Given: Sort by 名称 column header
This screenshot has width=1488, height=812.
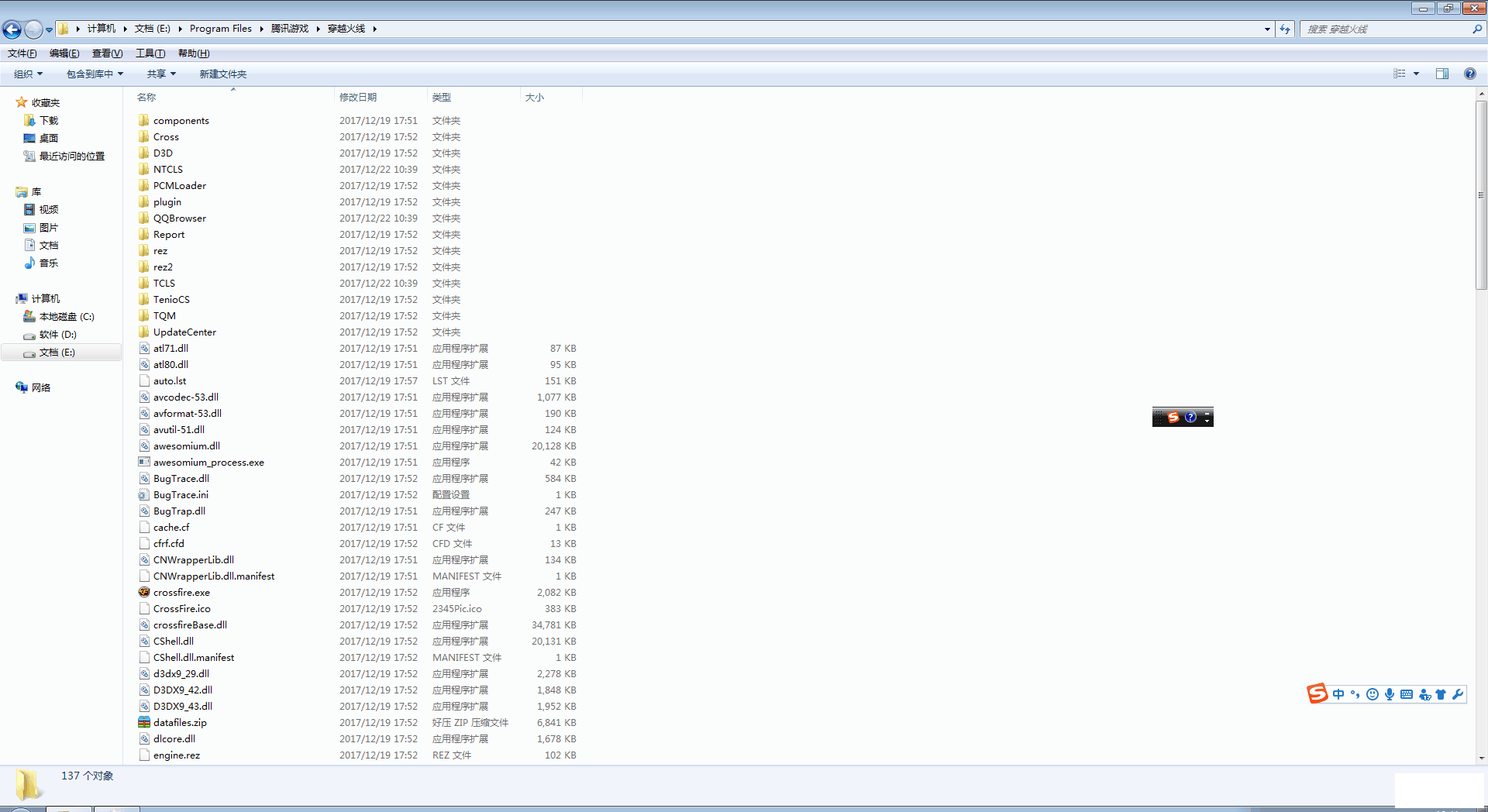Looking at the screenshot, I should [146, 97].
